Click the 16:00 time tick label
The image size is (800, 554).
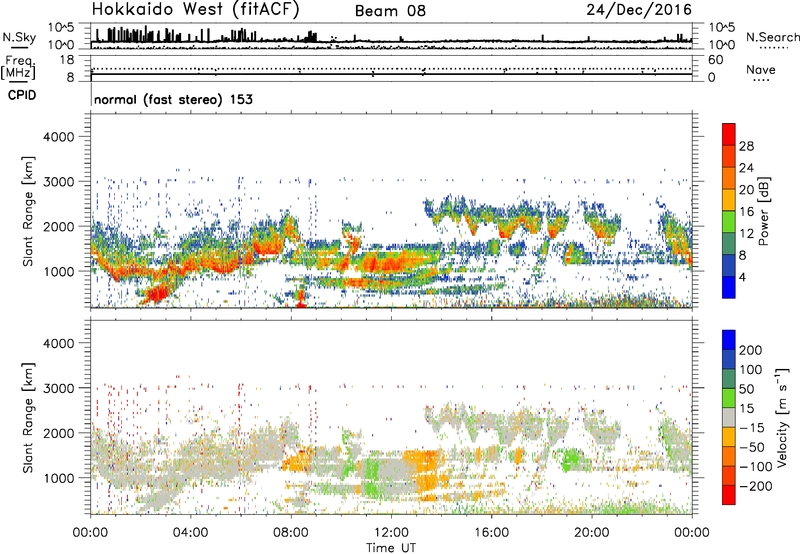click(x=491, y=533)
